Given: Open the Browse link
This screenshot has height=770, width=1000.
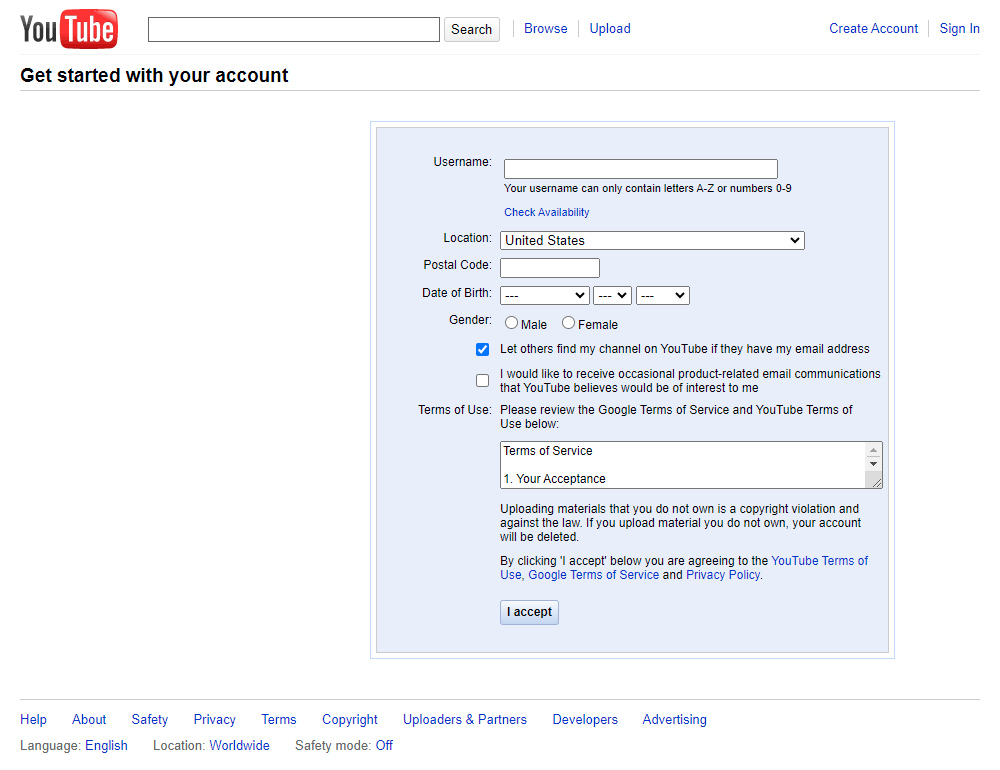Looking at the screenshot, I should [545, 29].
